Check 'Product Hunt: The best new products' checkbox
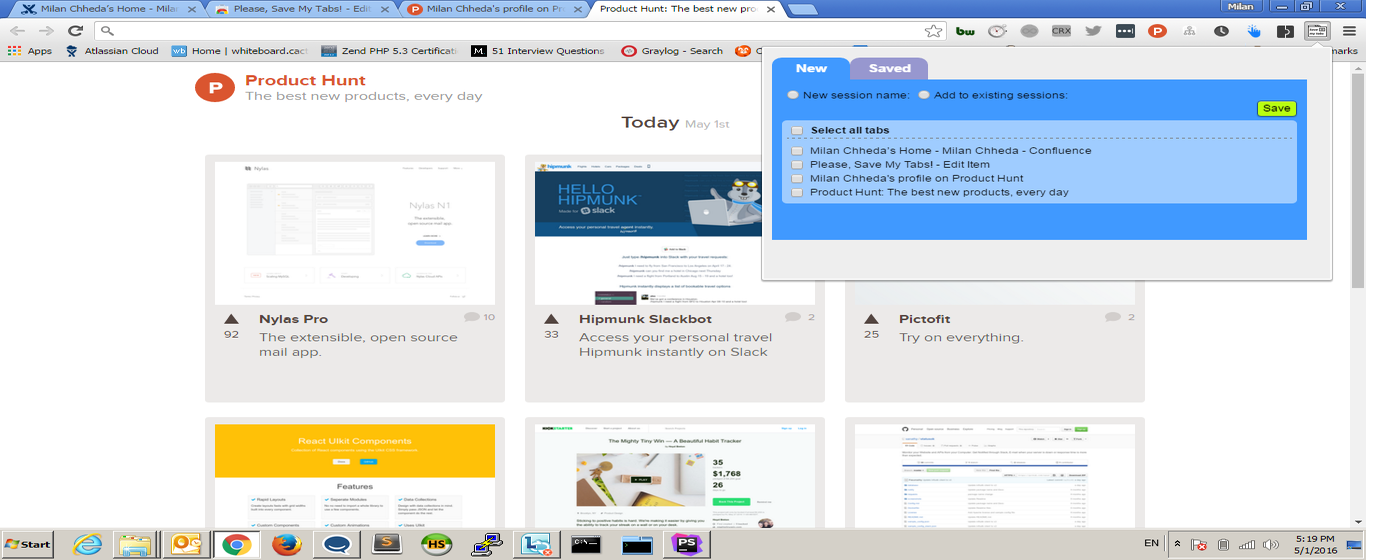The width and height of the screenshot is (1400, 560). 797,193
